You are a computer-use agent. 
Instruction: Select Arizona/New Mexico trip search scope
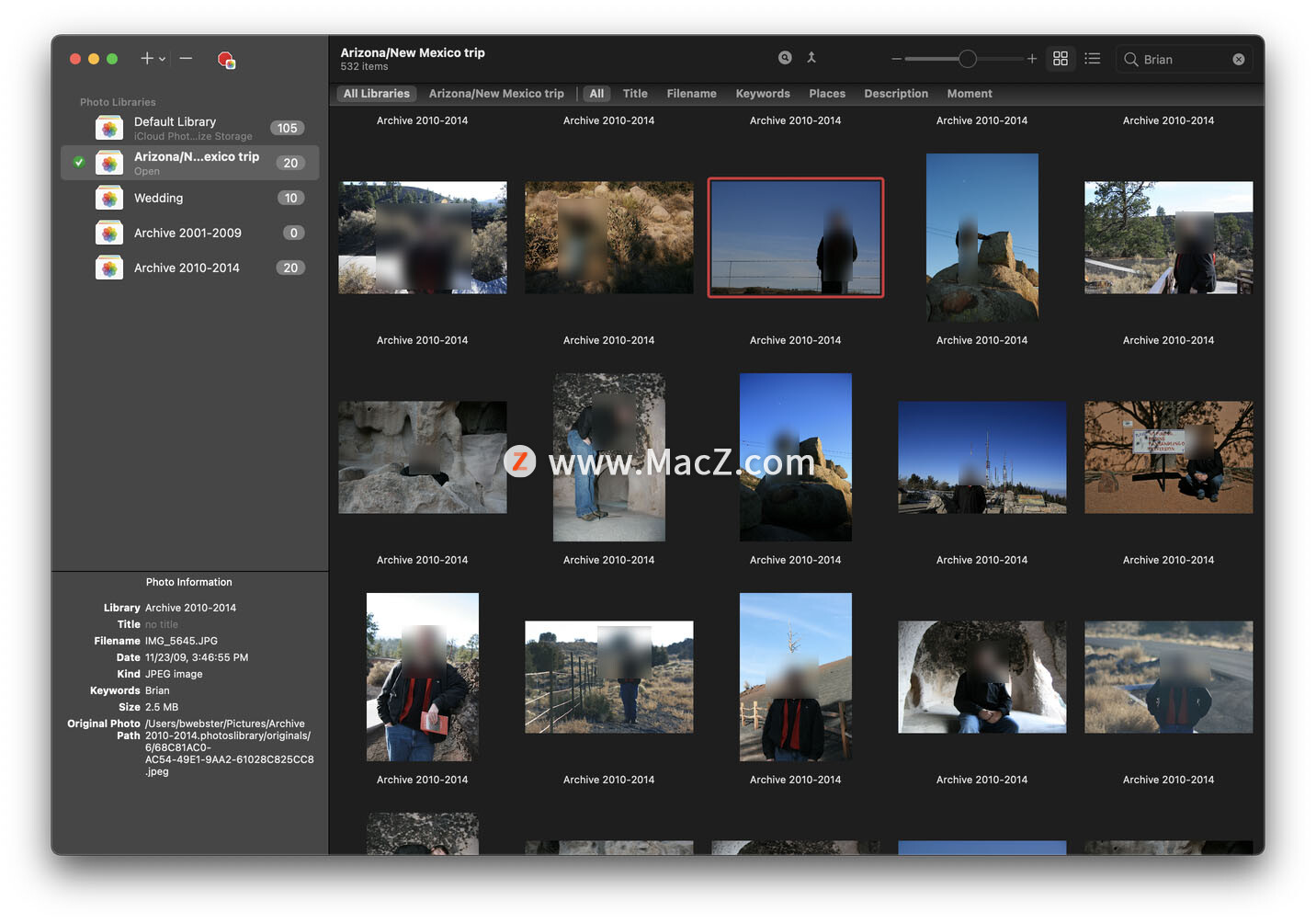(496, 94)
